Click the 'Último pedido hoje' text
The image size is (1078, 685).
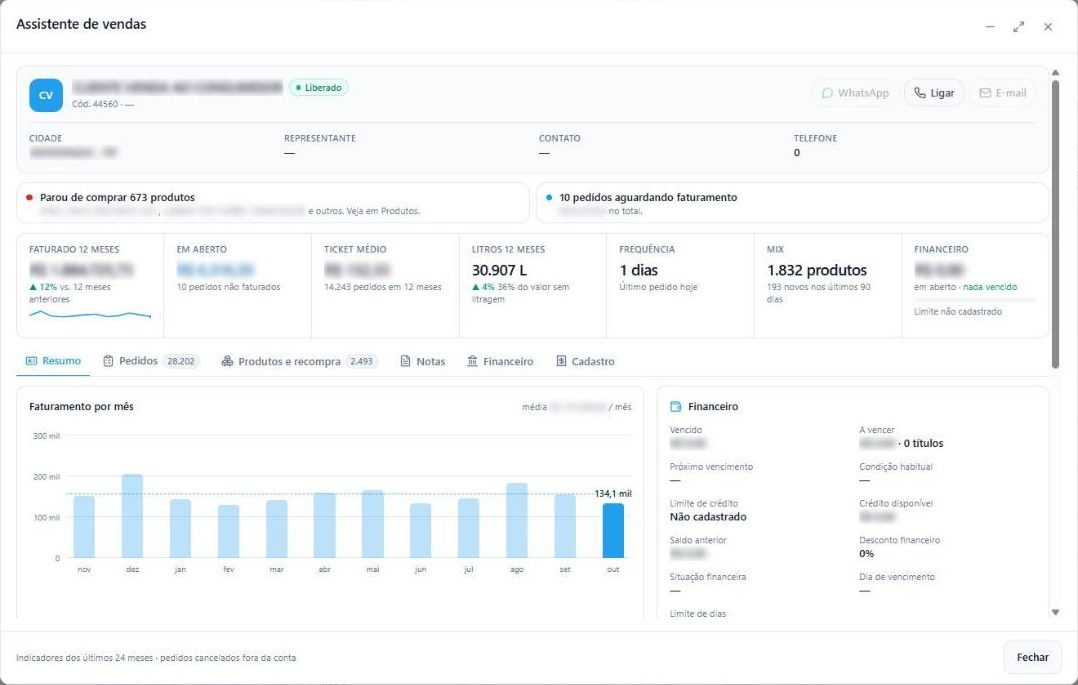pos(658,287)
